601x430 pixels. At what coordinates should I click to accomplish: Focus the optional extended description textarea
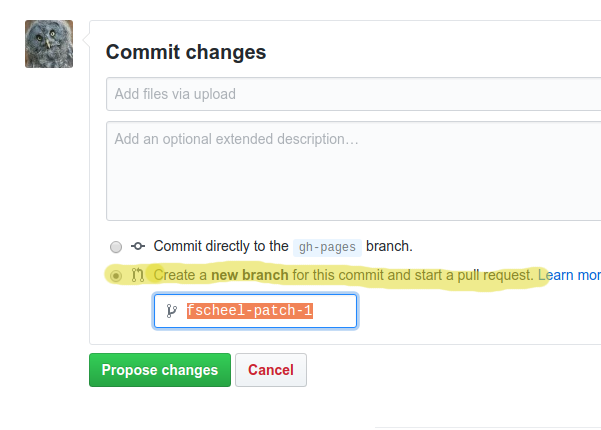353,171
